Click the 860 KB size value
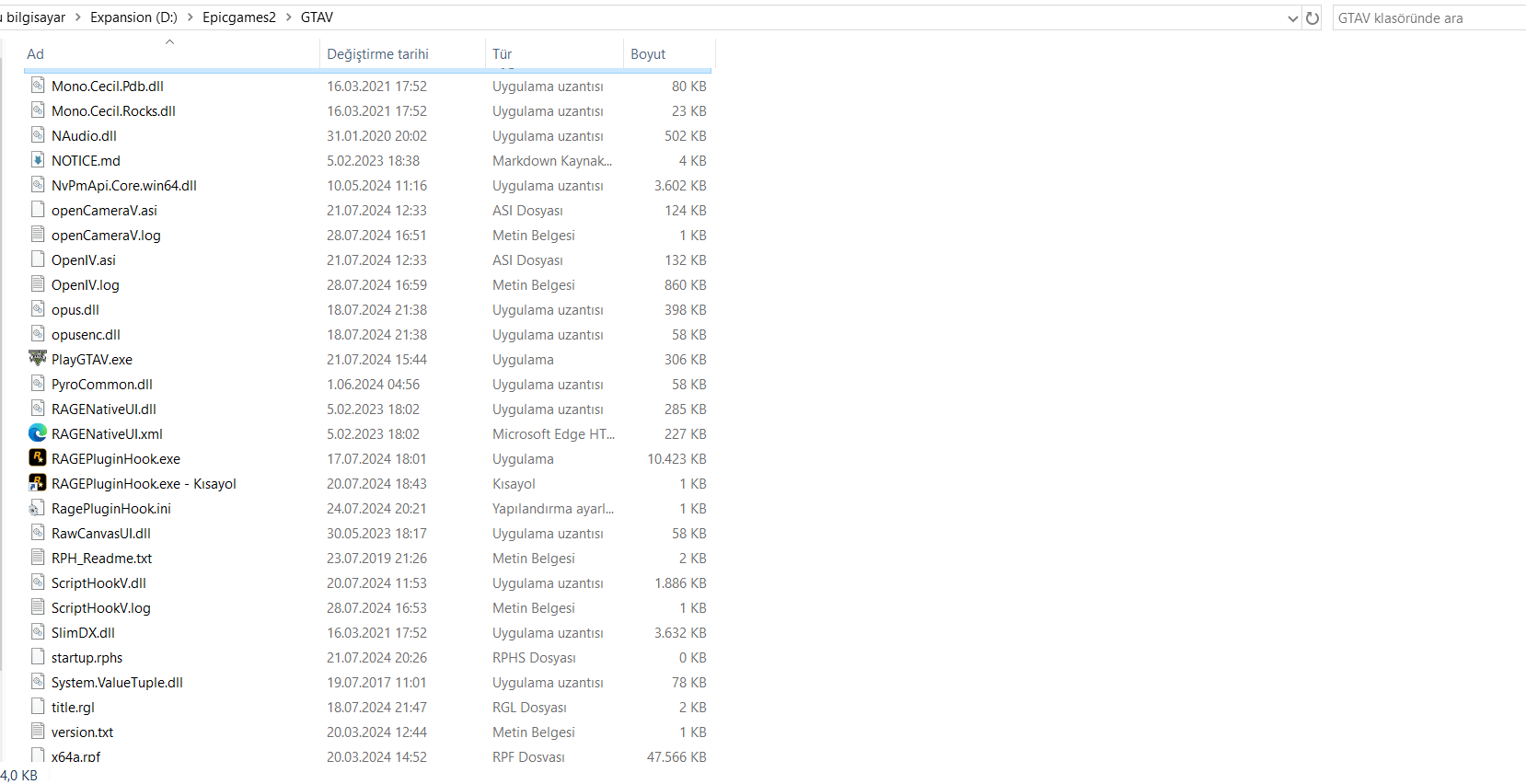Screen dimensions: 1526x784 click(686, 284)
